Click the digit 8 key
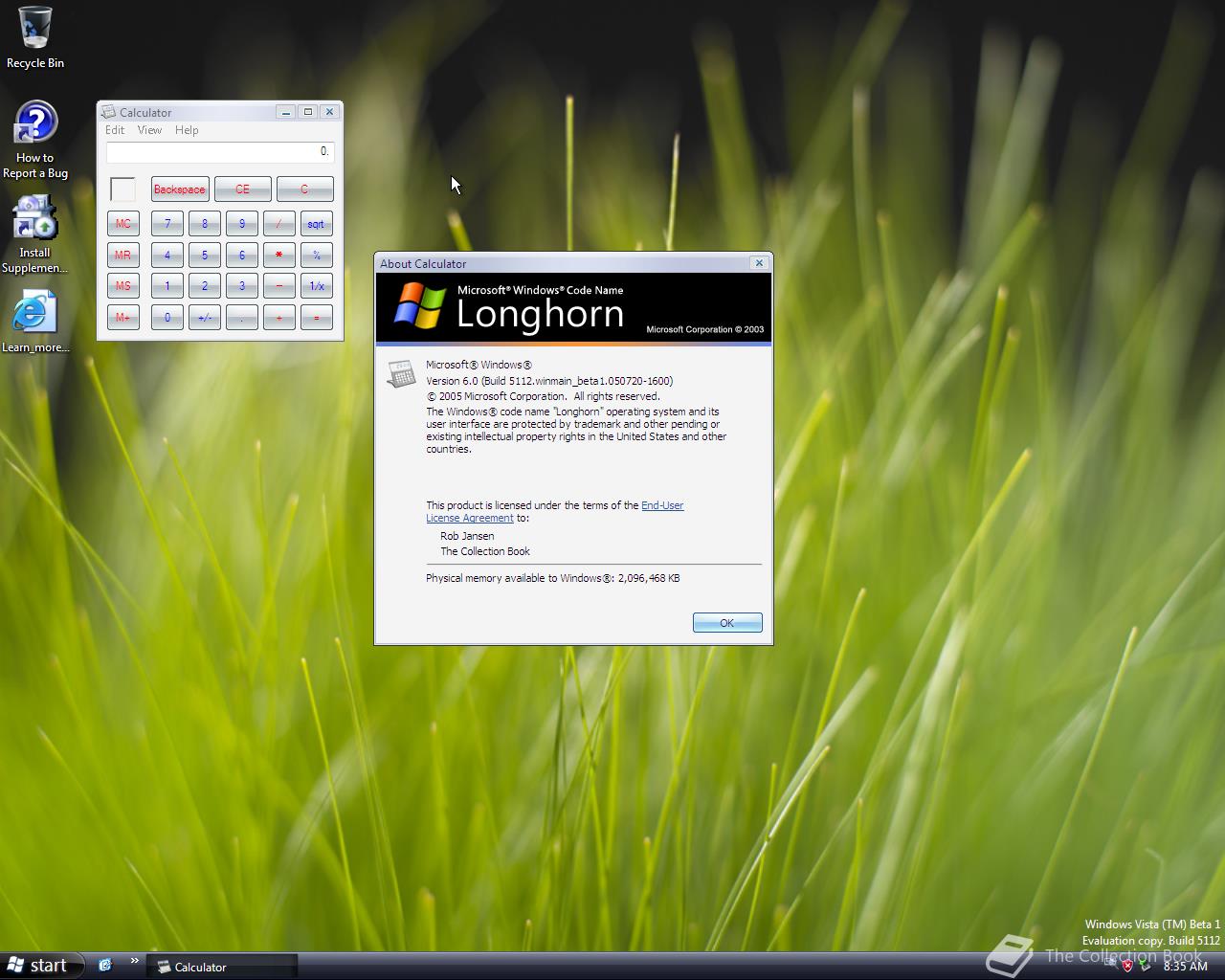This screenshot has height=980, width=1225. pos(205,224)
